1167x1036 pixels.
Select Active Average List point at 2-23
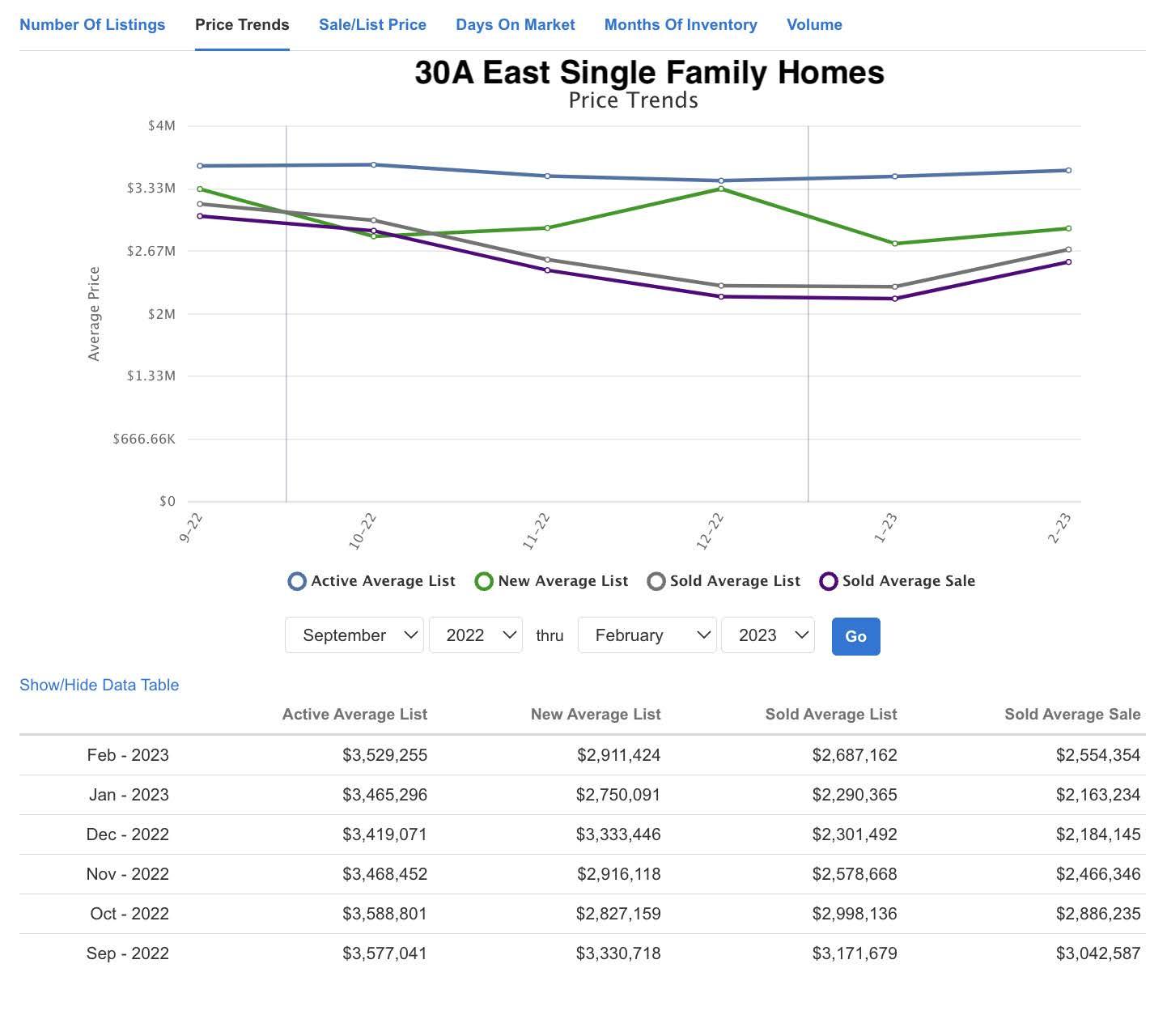(x=1068, y=171)
